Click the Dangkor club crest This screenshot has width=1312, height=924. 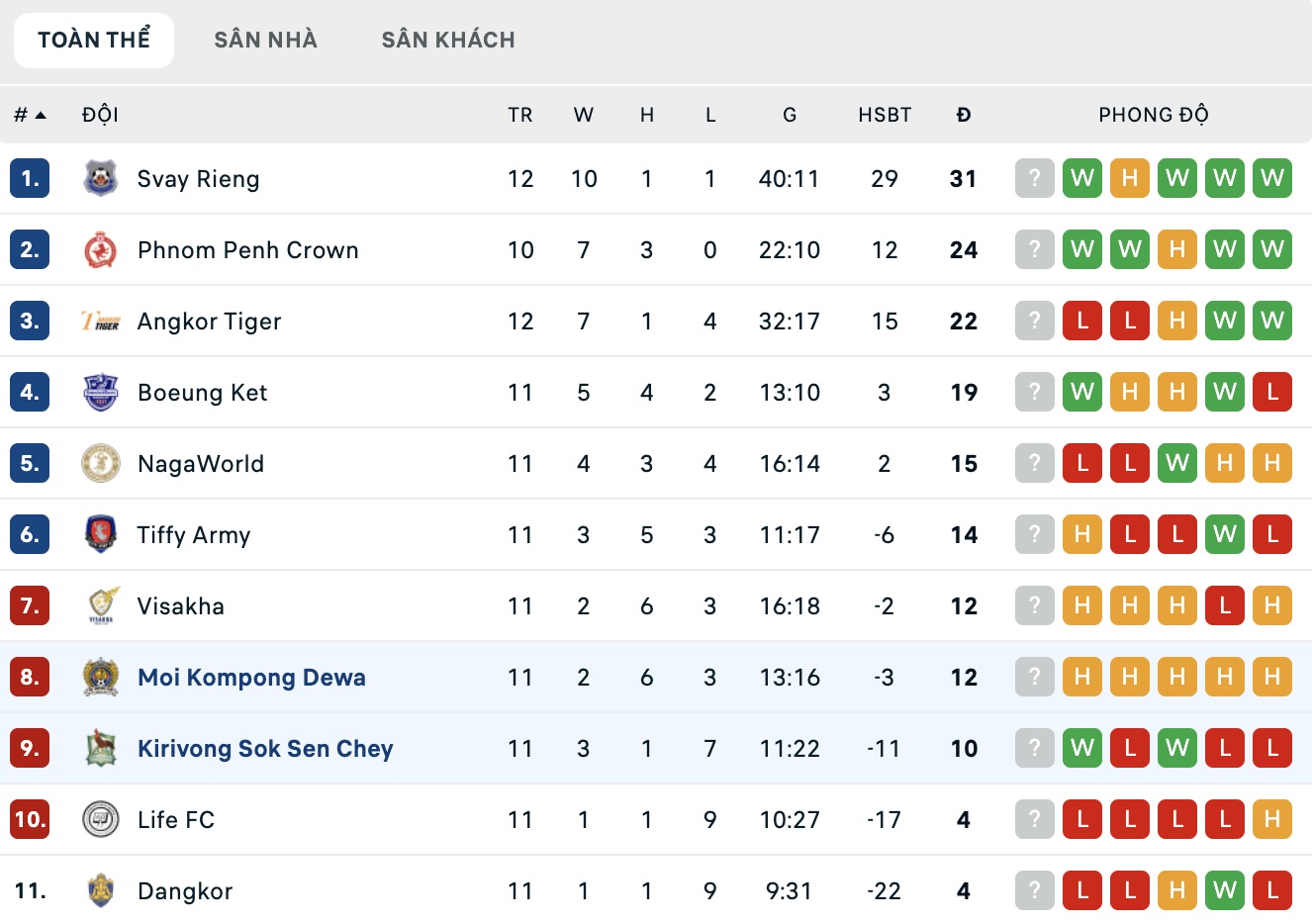[100, 890]
